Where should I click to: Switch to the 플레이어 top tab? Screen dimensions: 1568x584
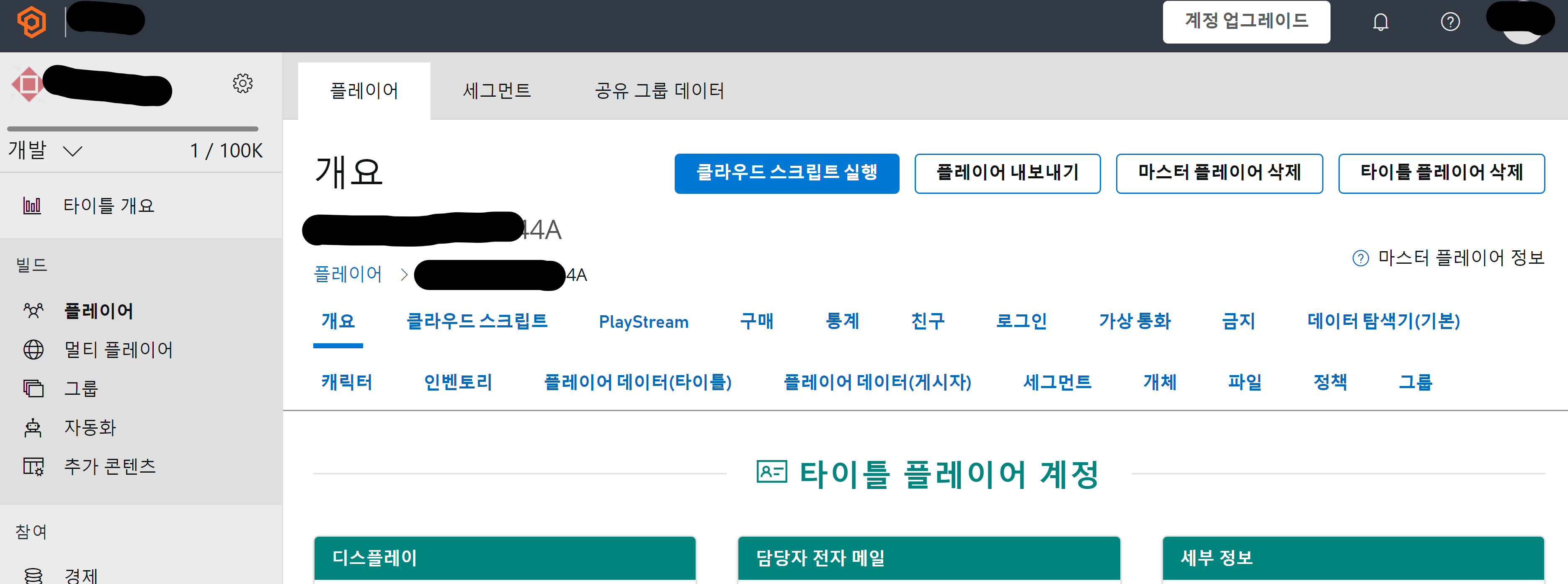(364, 91)
